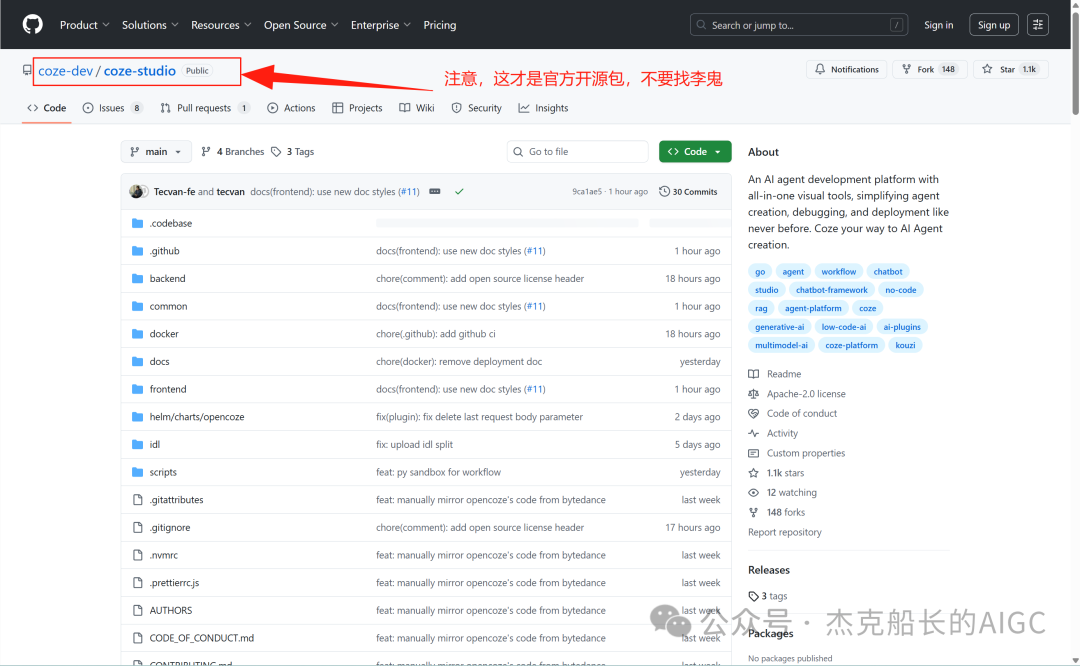Screen dimensions: 1080x666
Task: Open the CODE_OF_CONDUCT.md file
Action: point(202,638)
